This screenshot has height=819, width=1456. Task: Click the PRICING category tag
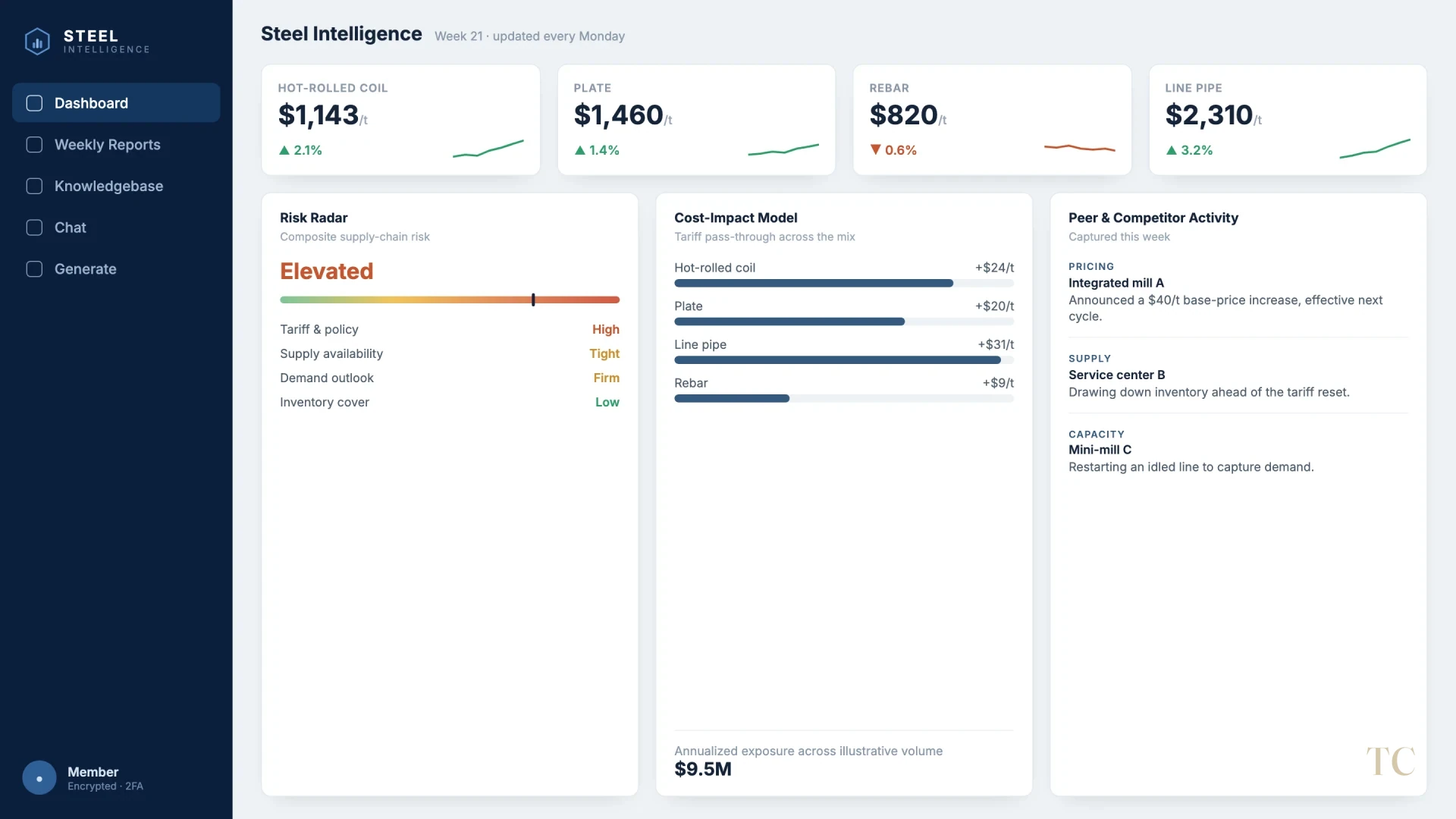point(1091,267)
